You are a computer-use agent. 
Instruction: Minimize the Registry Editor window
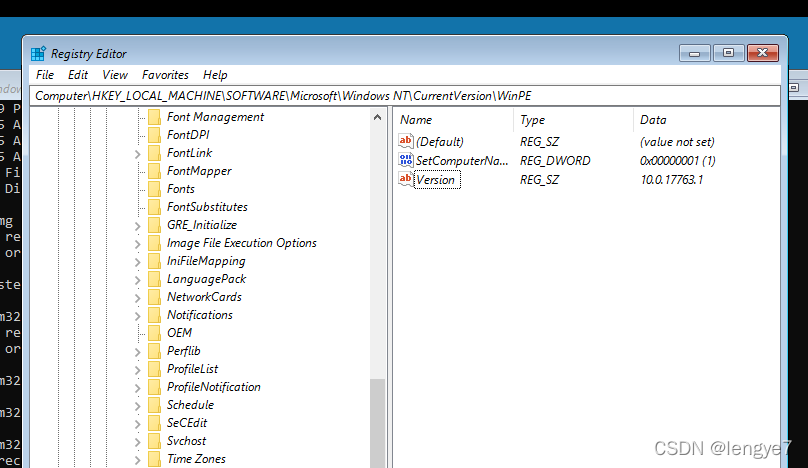click(x=694, y=53)
